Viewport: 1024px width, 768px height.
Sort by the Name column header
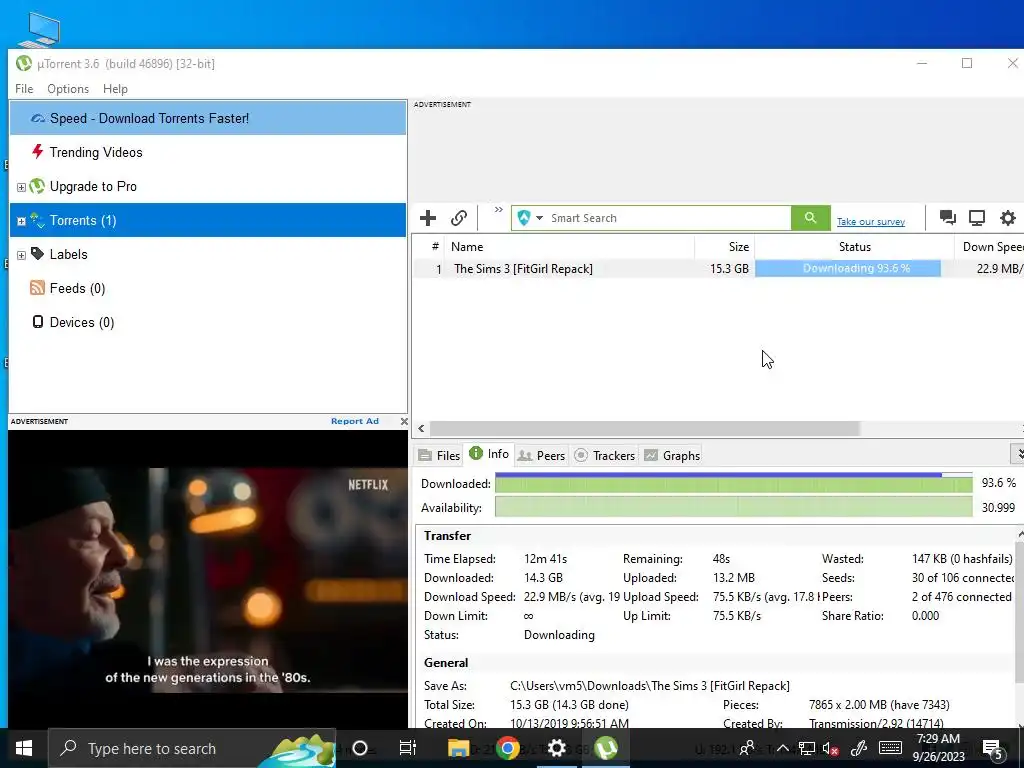pyautogui.click(x=569, y=247)
